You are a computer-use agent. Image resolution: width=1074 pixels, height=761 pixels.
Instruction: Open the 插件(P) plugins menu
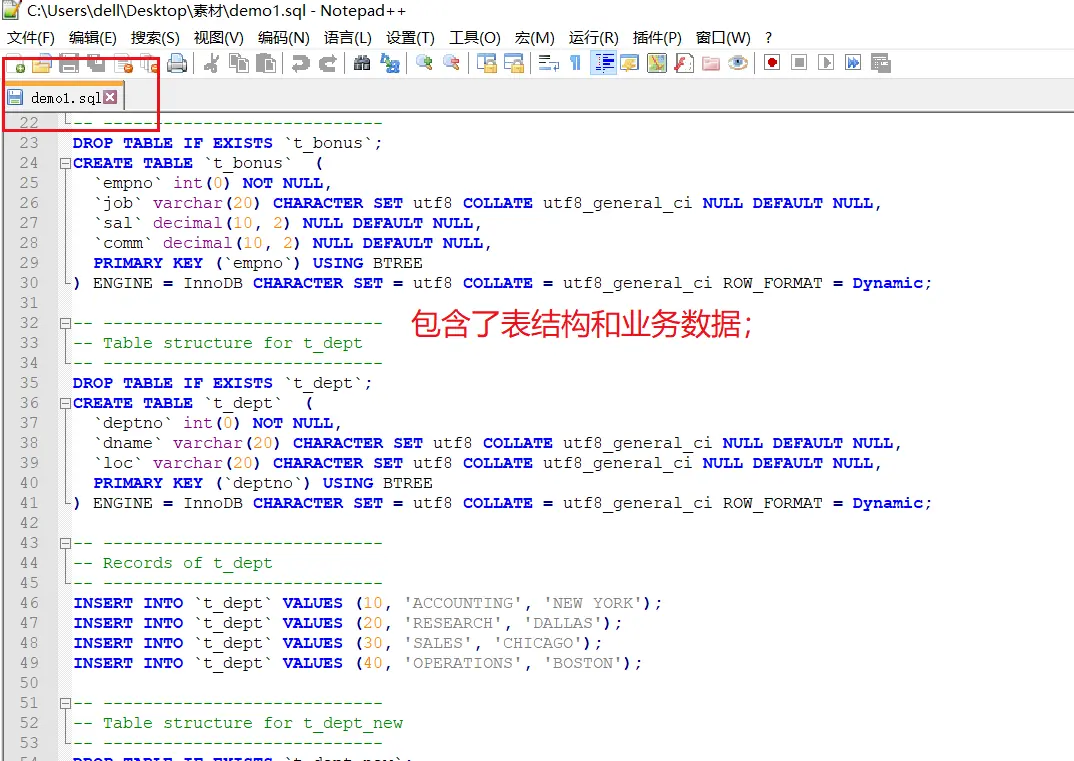pyautogui.click(x=657, y=38)
